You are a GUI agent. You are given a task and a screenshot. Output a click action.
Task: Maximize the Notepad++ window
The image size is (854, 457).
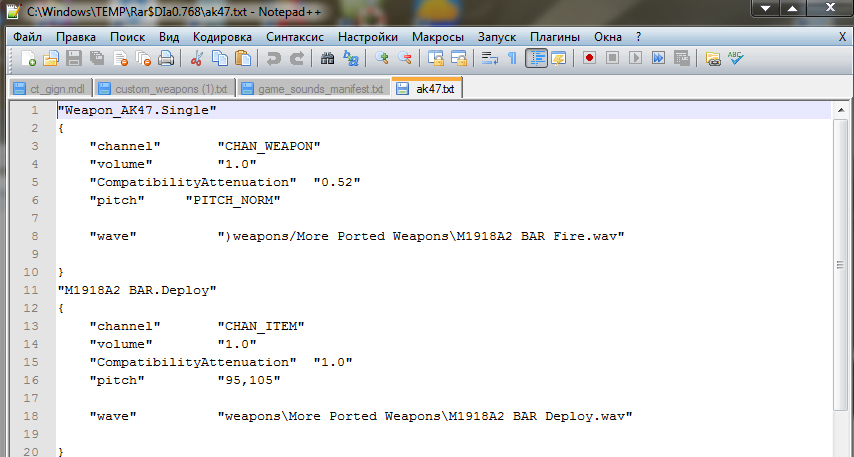click(x=792, y=8)
